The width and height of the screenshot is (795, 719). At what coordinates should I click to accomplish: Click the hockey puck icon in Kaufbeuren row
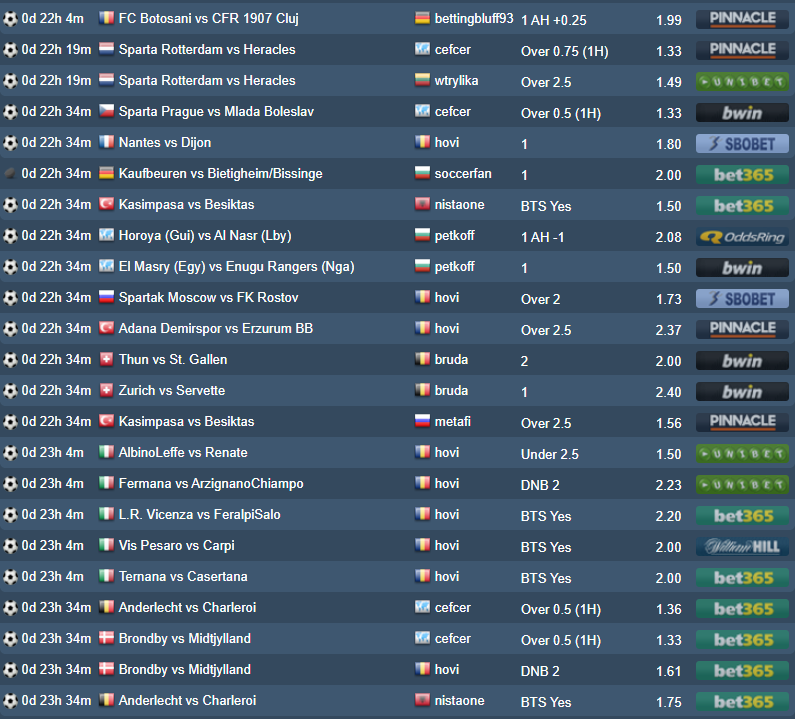pyautogui.click(x=10, y=173)
